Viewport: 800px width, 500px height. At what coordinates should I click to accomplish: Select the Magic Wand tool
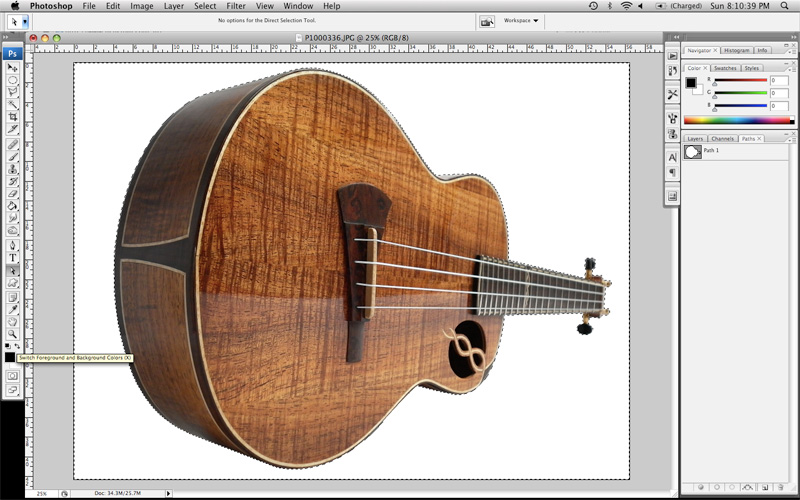coord(12,105)
